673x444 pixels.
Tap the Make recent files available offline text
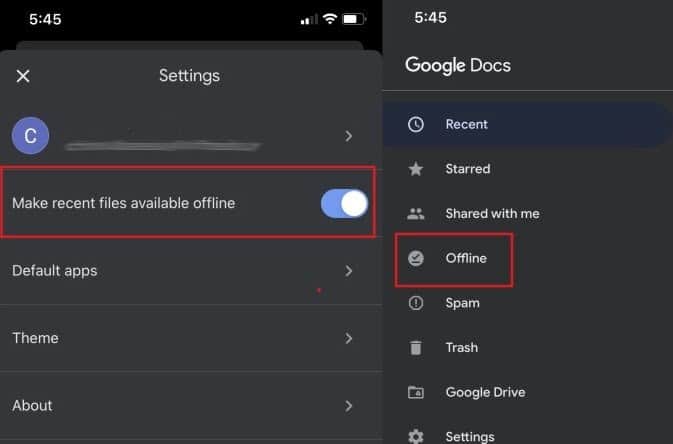point(124,203)
